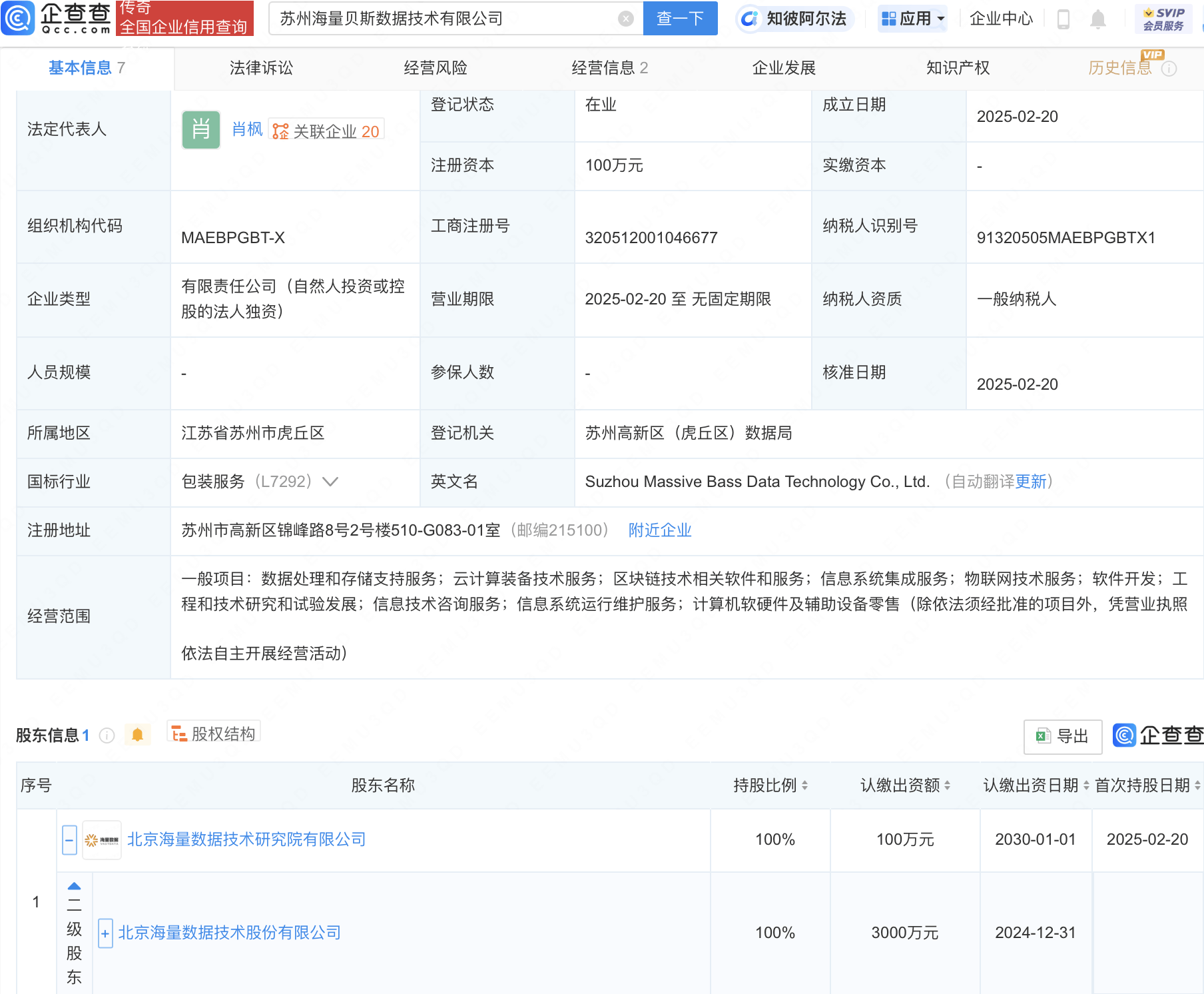Click the info icon beside 股东信息
Viewport: 1204px width, 994px height.
[x=107, y=735]
